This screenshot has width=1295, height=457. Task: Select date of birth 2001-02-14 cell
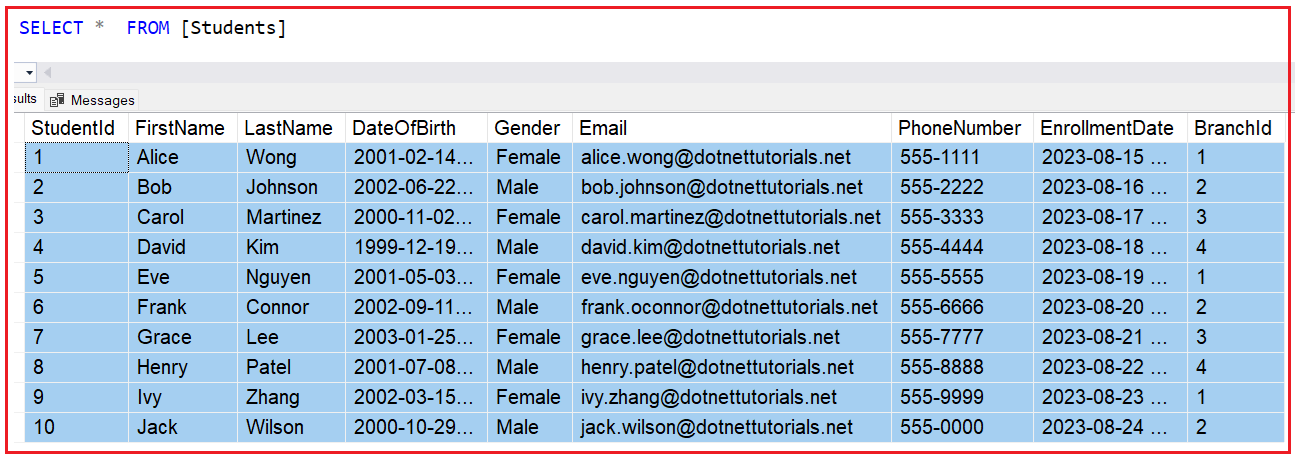416,157
